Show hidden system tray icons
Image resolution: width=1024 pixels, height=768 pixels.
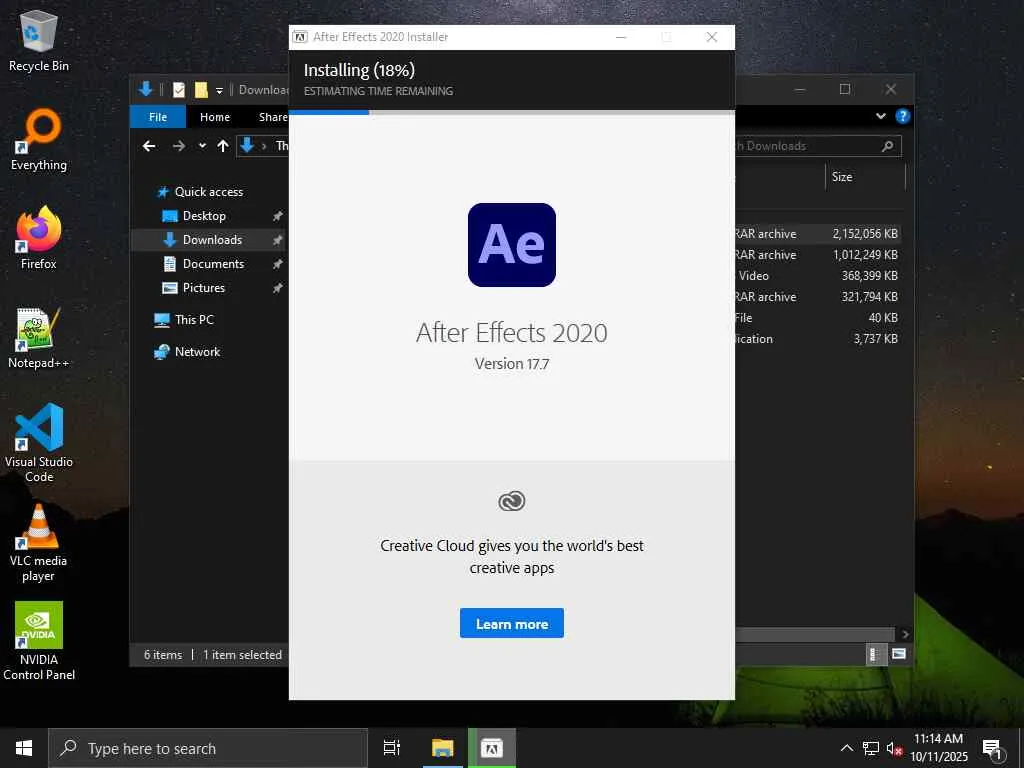coord(846,748)
